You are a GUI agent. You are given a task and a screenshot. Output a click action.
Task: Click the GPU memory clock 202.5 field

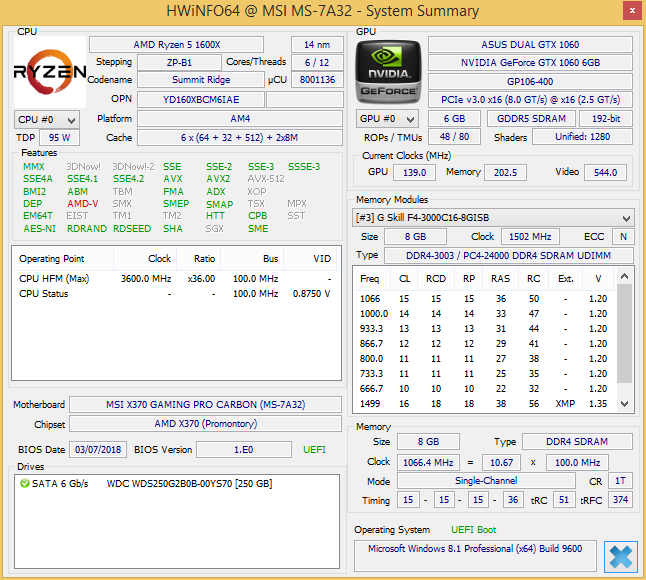505,172
